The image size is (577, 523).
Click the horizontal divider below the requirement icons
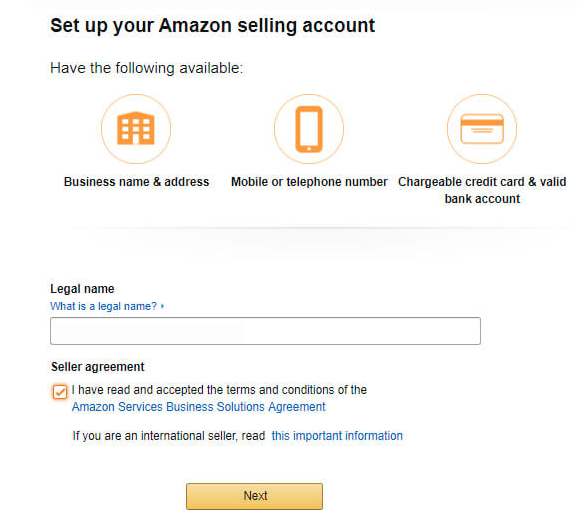click(x=320, y=229)
